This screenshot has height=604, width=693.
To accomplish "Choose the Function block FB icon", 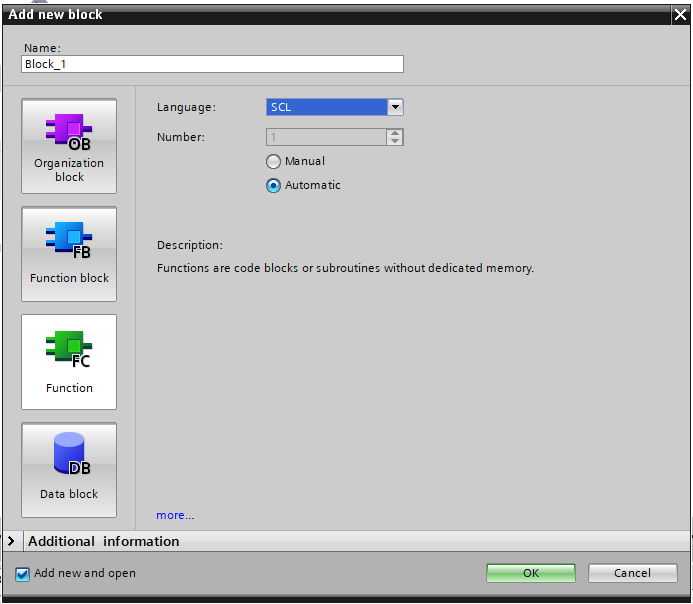I will [69, 240].
